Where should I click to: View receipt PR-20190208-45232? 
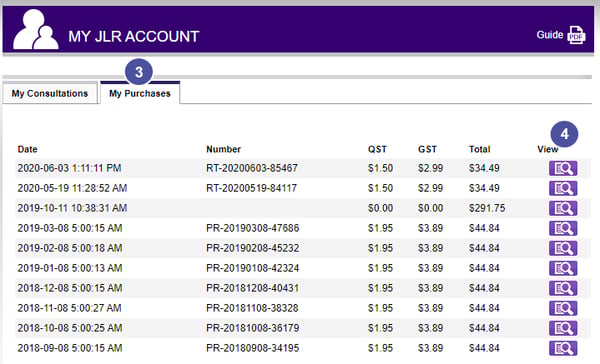coord(563,248)
